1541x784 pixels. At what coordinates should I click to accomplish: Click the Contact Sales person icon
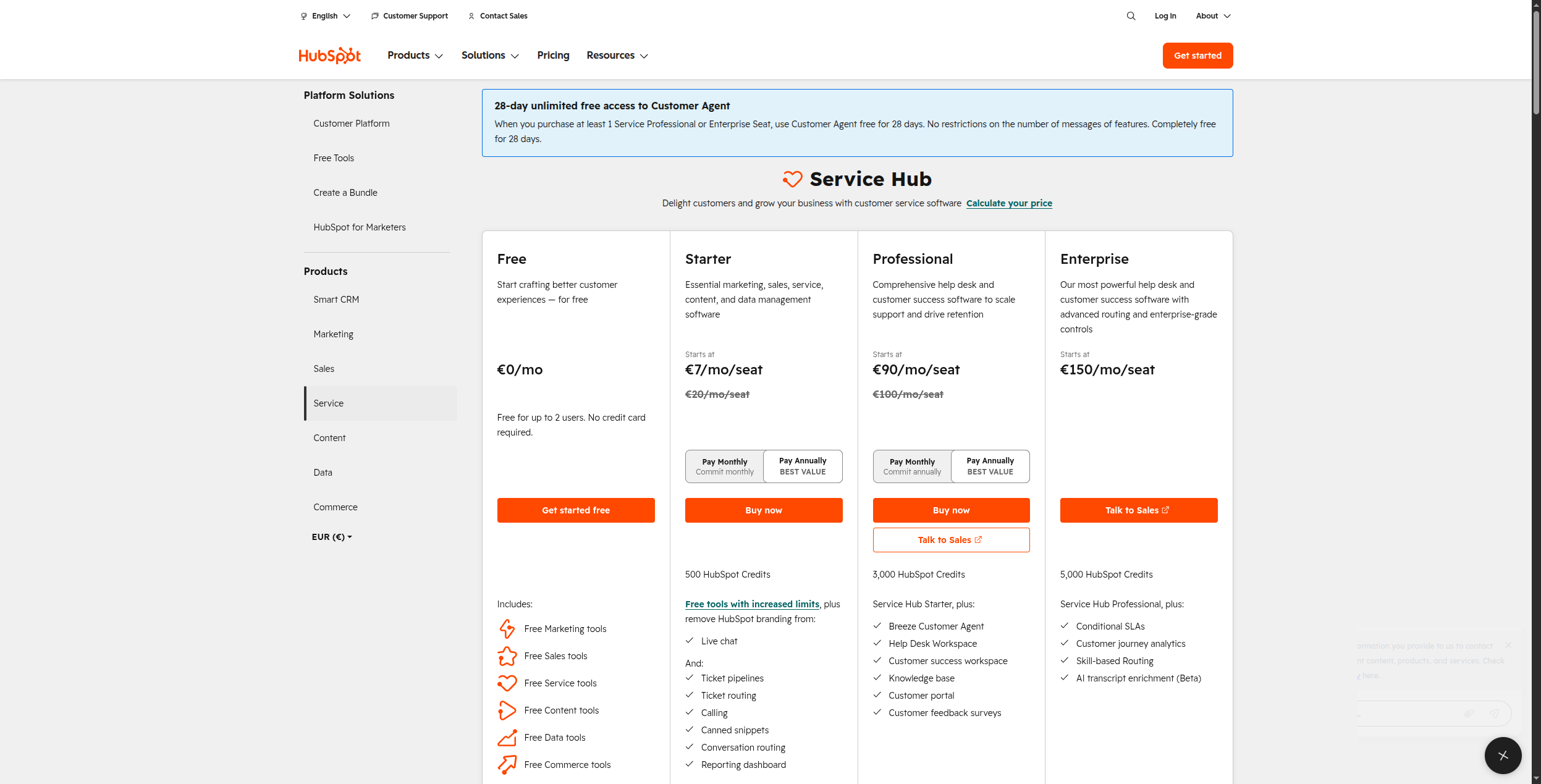pyautogui.click(x=471, y=16)
